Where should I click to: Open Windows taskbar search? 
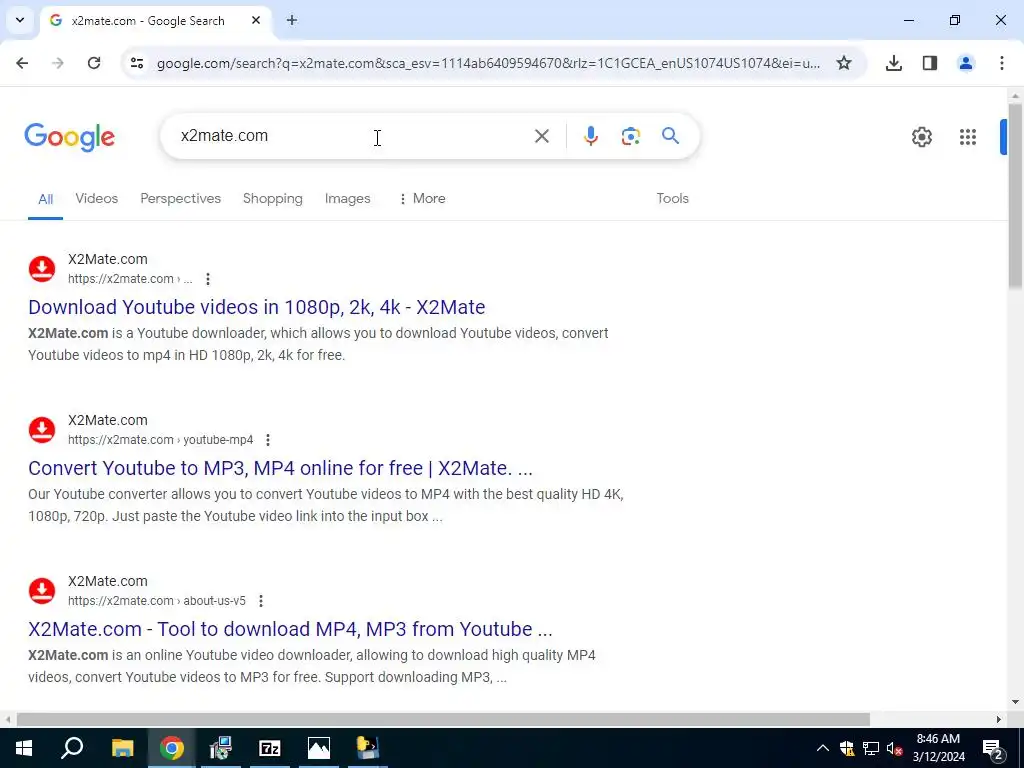(x=72, y=748)
